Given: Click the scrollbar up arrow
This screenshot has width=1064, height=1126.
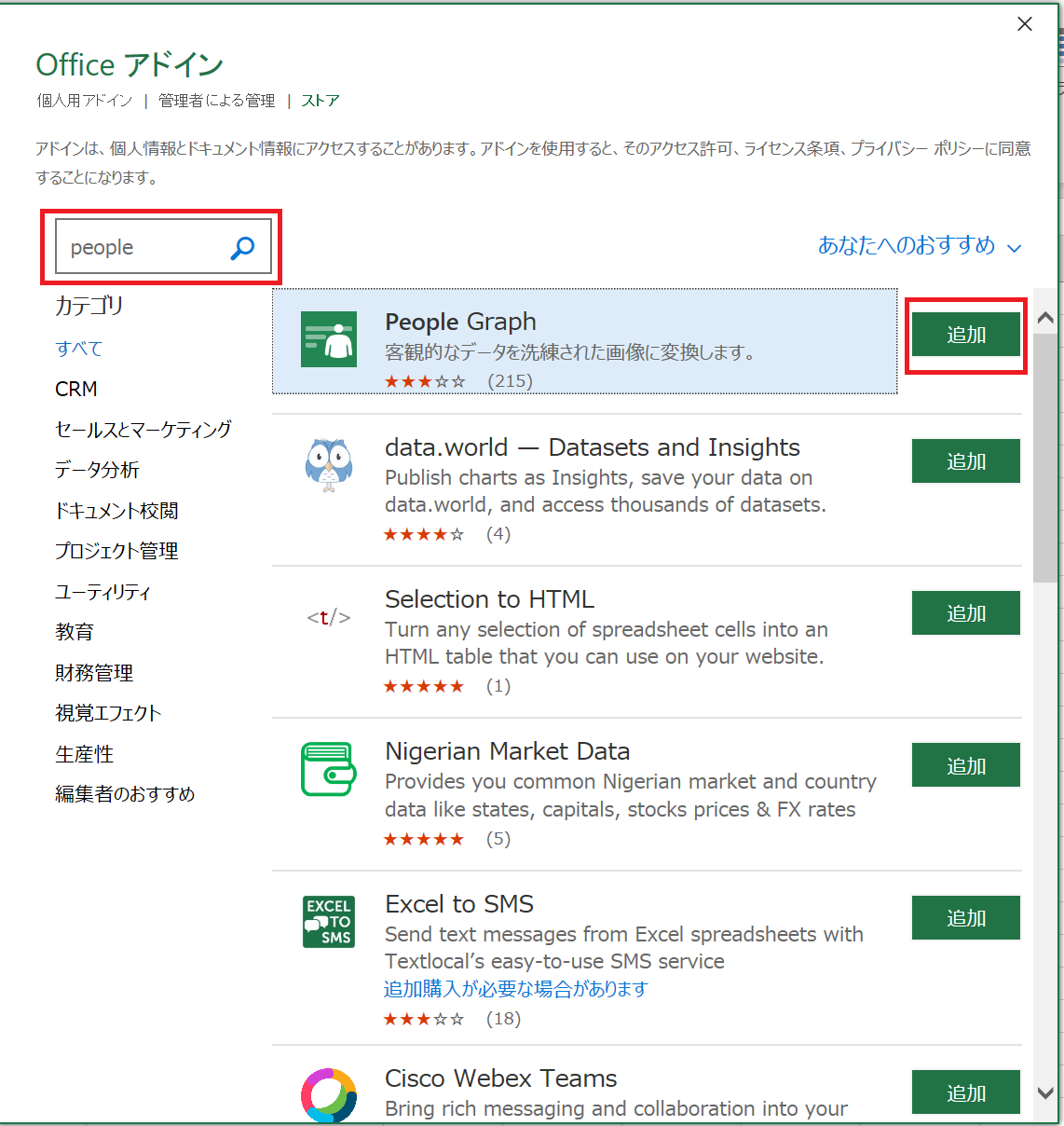Looking at the screenshot, I should pos(1045,318).
